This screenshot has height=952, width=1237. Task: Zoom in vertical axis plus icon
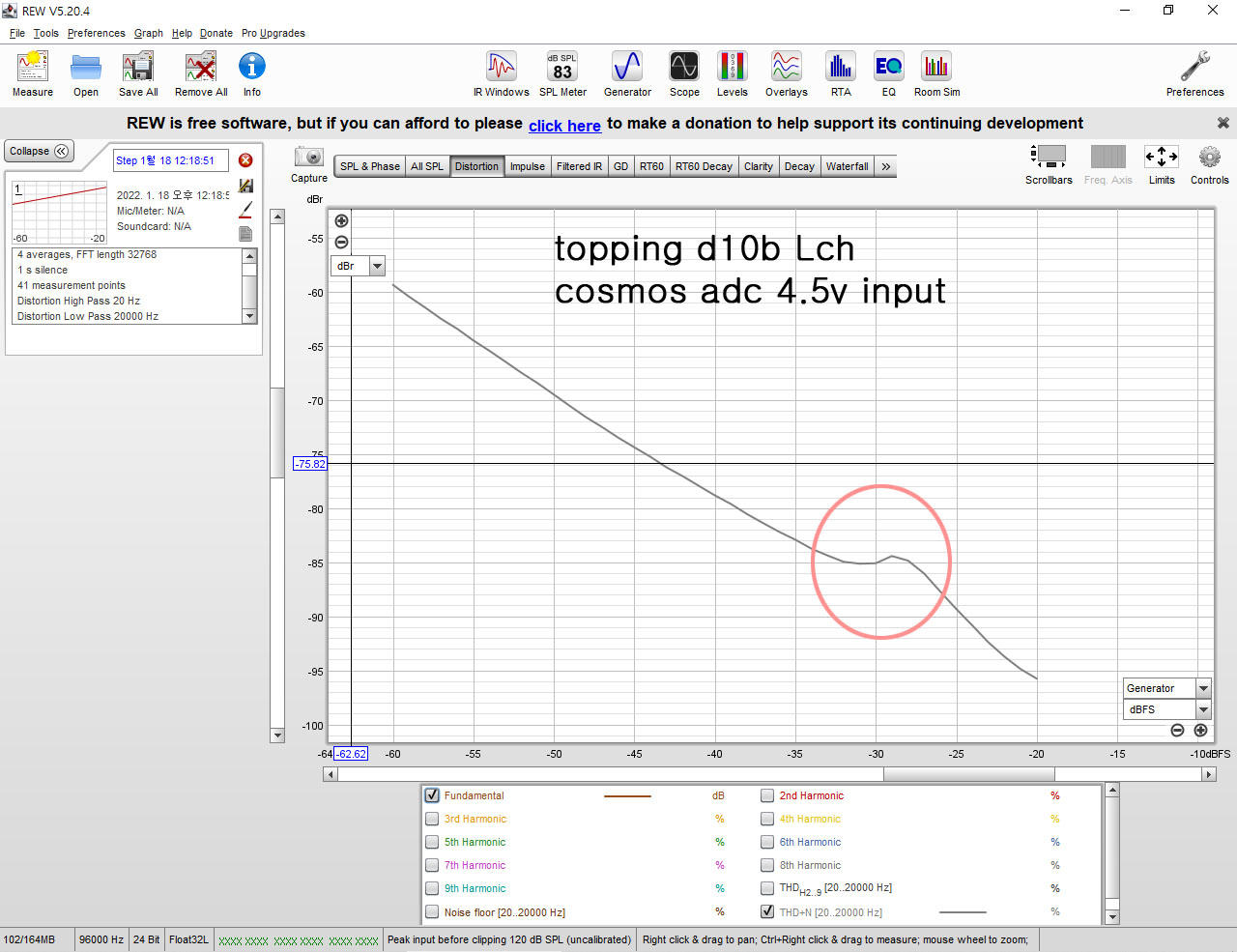pyautogui.click(x=341, y=221)
